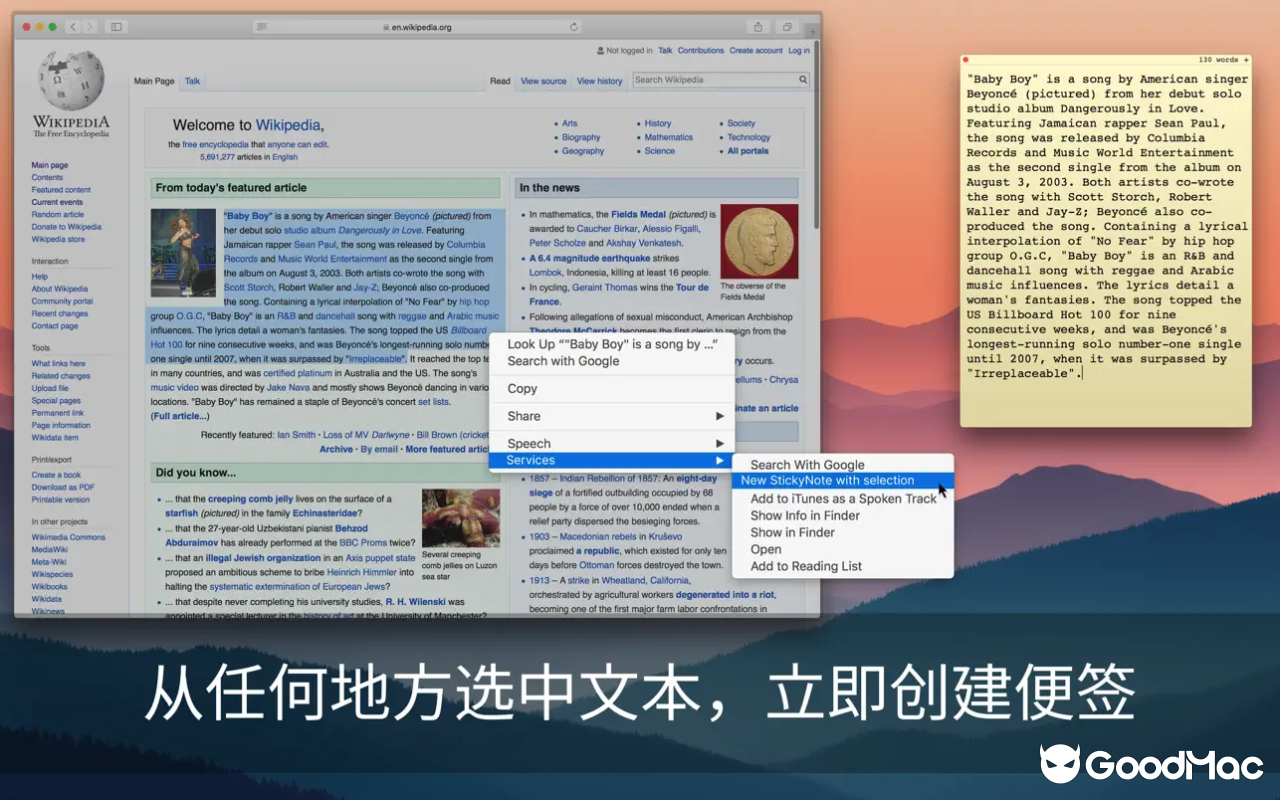Choose Add to iTunes as a Spoken Track

(843, 498)
